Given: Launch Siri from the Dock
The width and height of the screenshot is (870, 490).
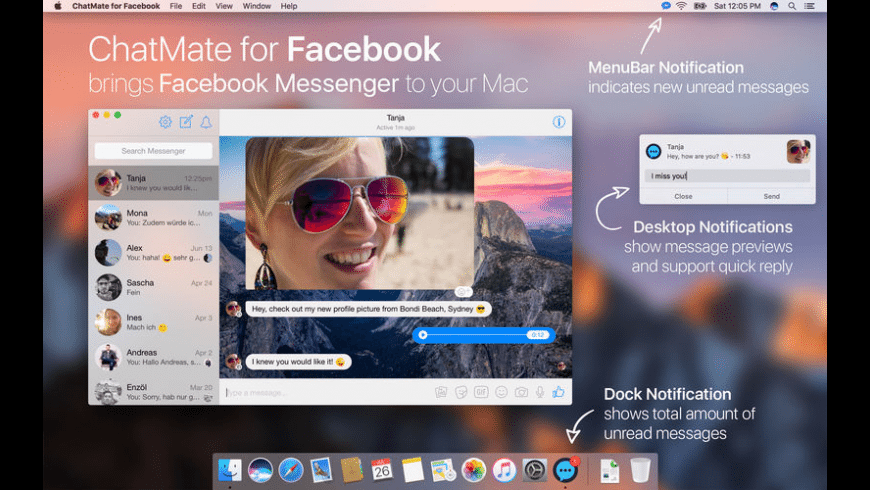Looking at the screenshot, I should 260,471.
